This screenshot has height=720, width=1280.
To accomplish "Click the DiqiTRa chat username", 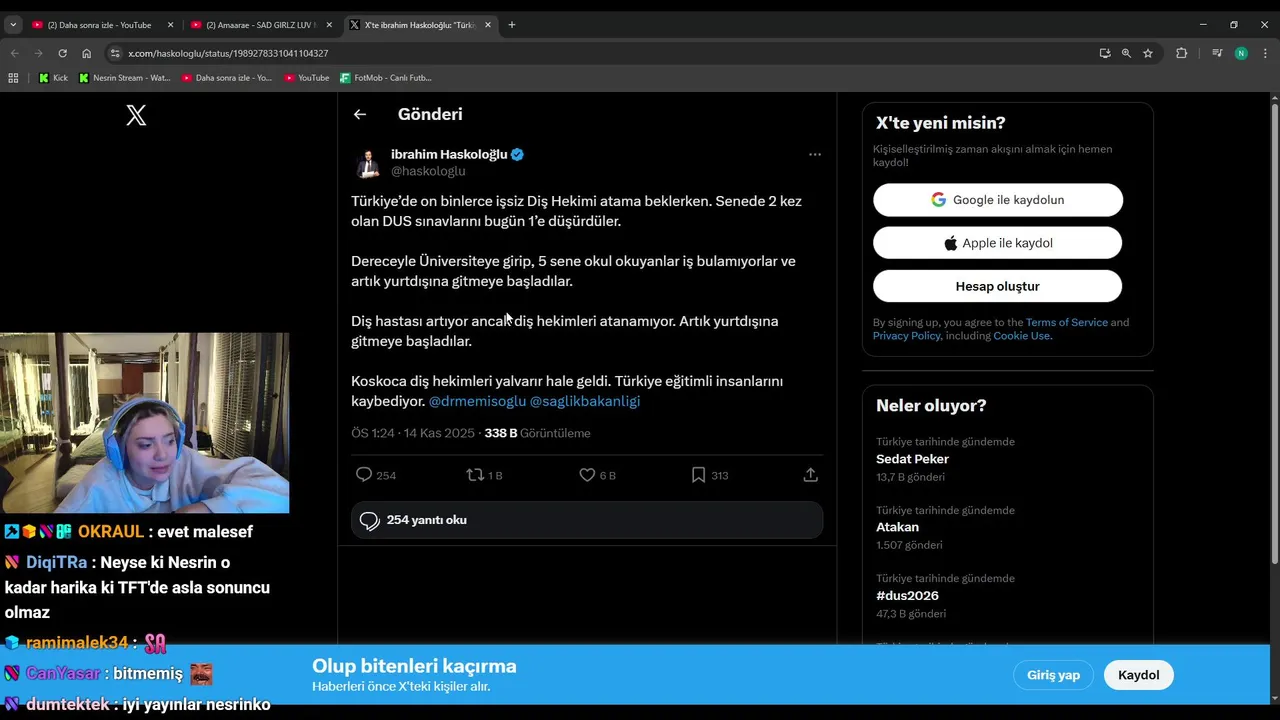I will 57,562.
